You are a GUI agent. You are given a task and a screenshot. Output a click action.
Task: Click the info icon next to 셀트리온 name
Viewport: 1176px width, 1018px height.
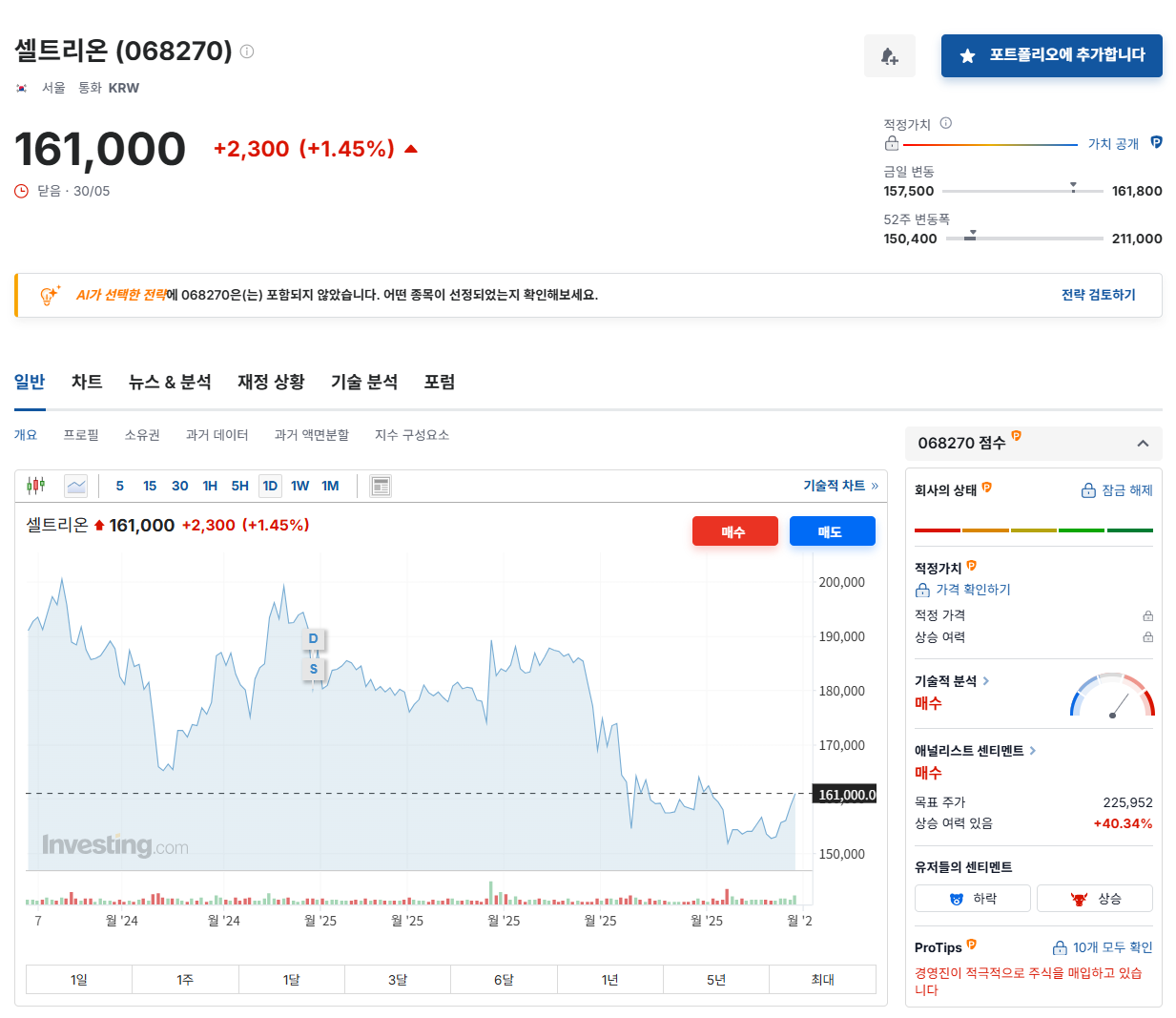click(x=246, y=51)
